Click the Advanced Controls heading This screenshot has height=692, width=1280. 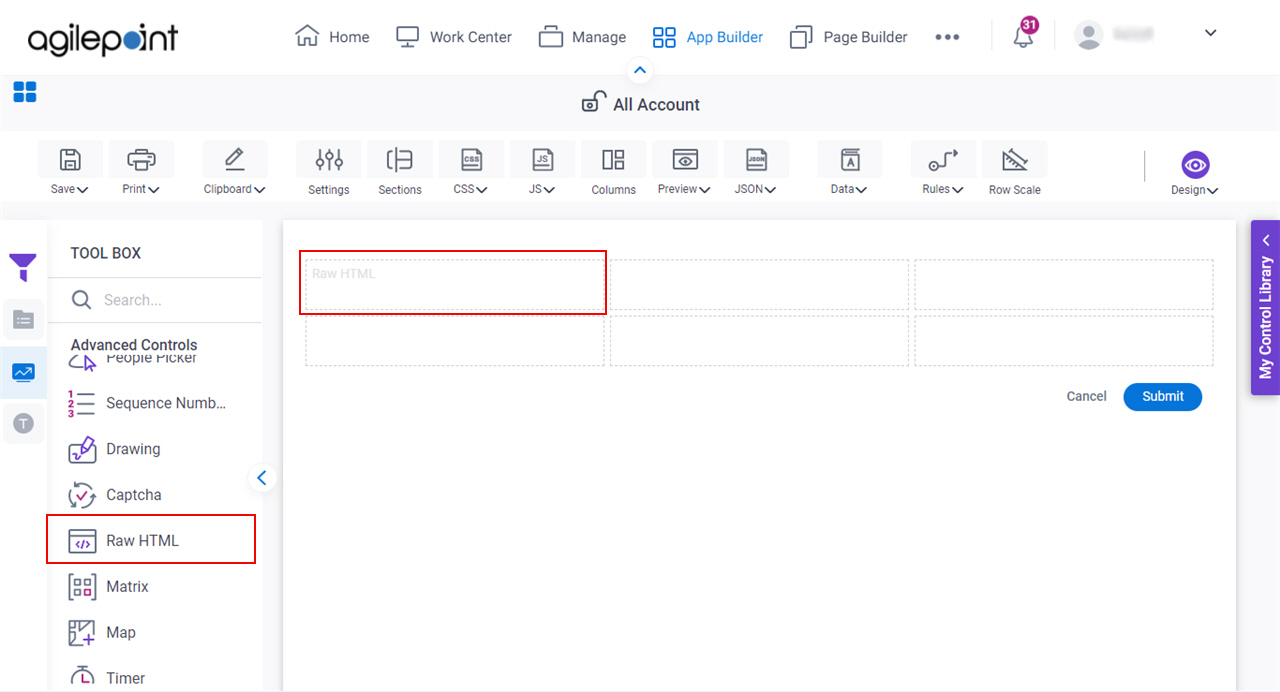click(134, 344)
